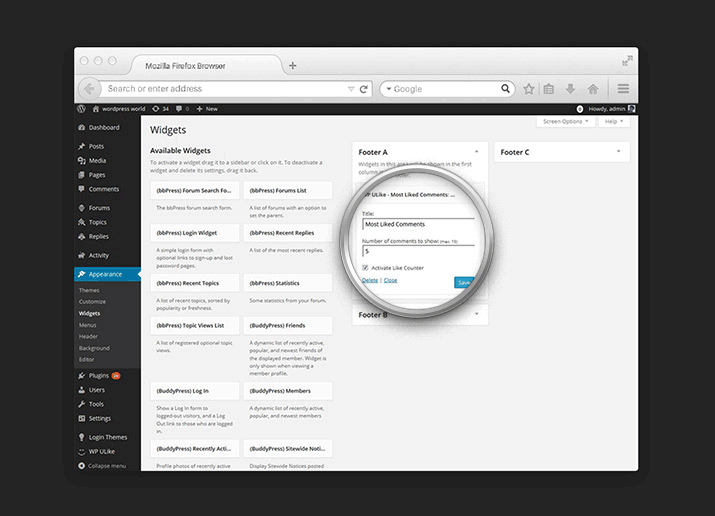Go to the browser home icon
715x516 pixels.
click(x=593, y=89)
